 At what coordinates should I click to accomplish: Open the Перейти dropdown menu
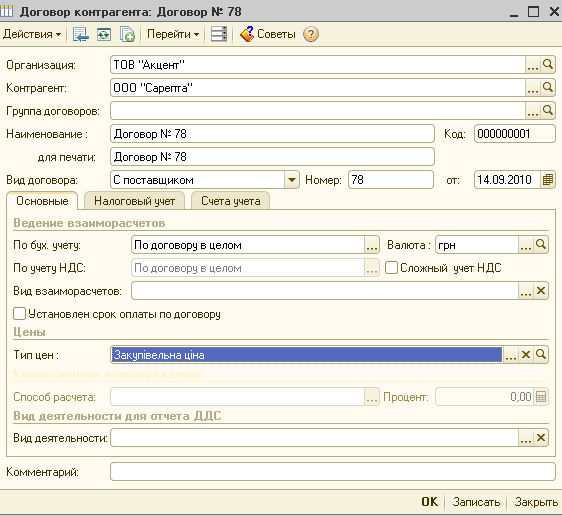point(173,34)
